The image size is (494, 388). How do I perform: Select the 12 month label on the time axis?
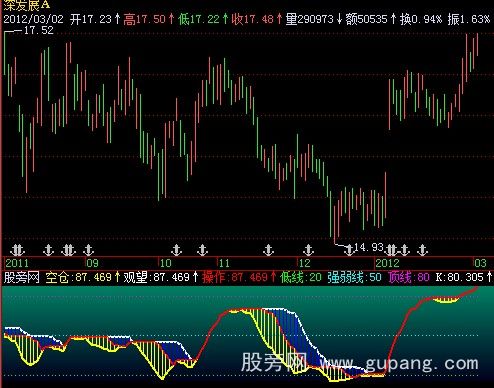tap(304, 263)
